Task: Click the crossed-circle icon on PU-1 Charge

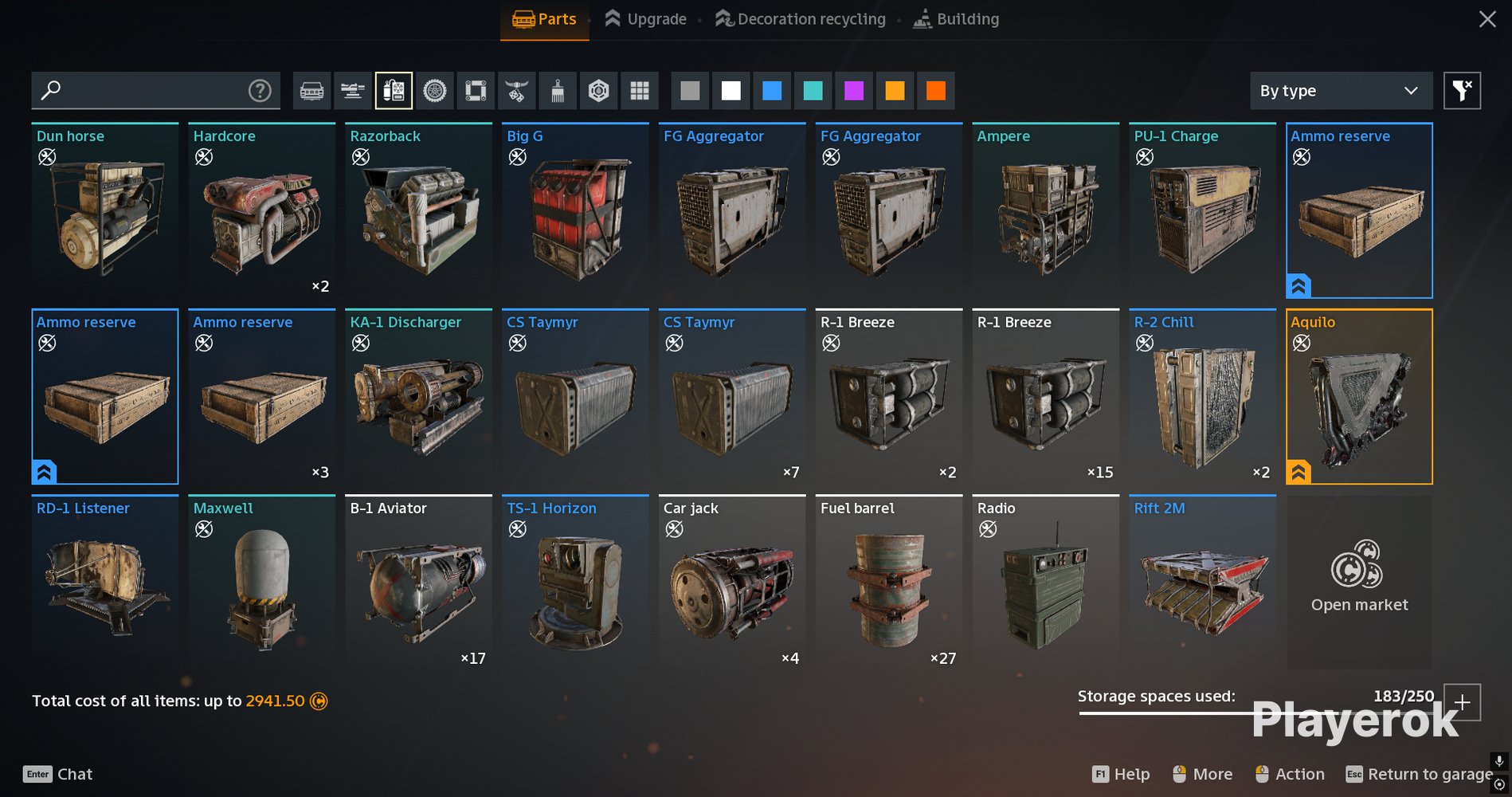Action: (1145, 157)
